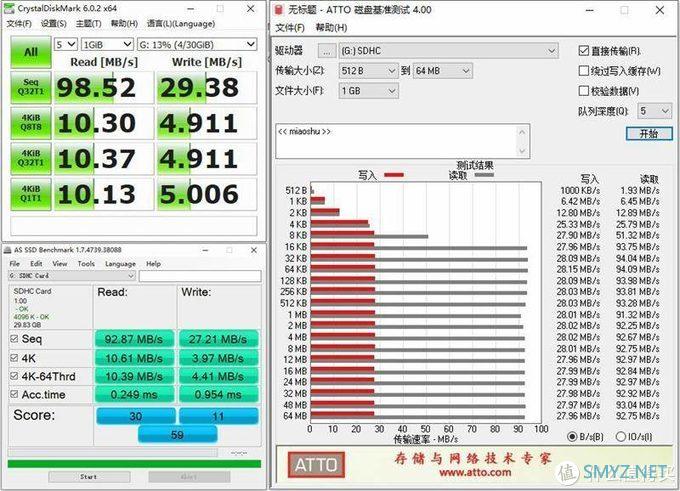Open the CrystalDiskMark 文件(F) menu
The height and width of the screenshot is (491, 680).
point(19,23)
